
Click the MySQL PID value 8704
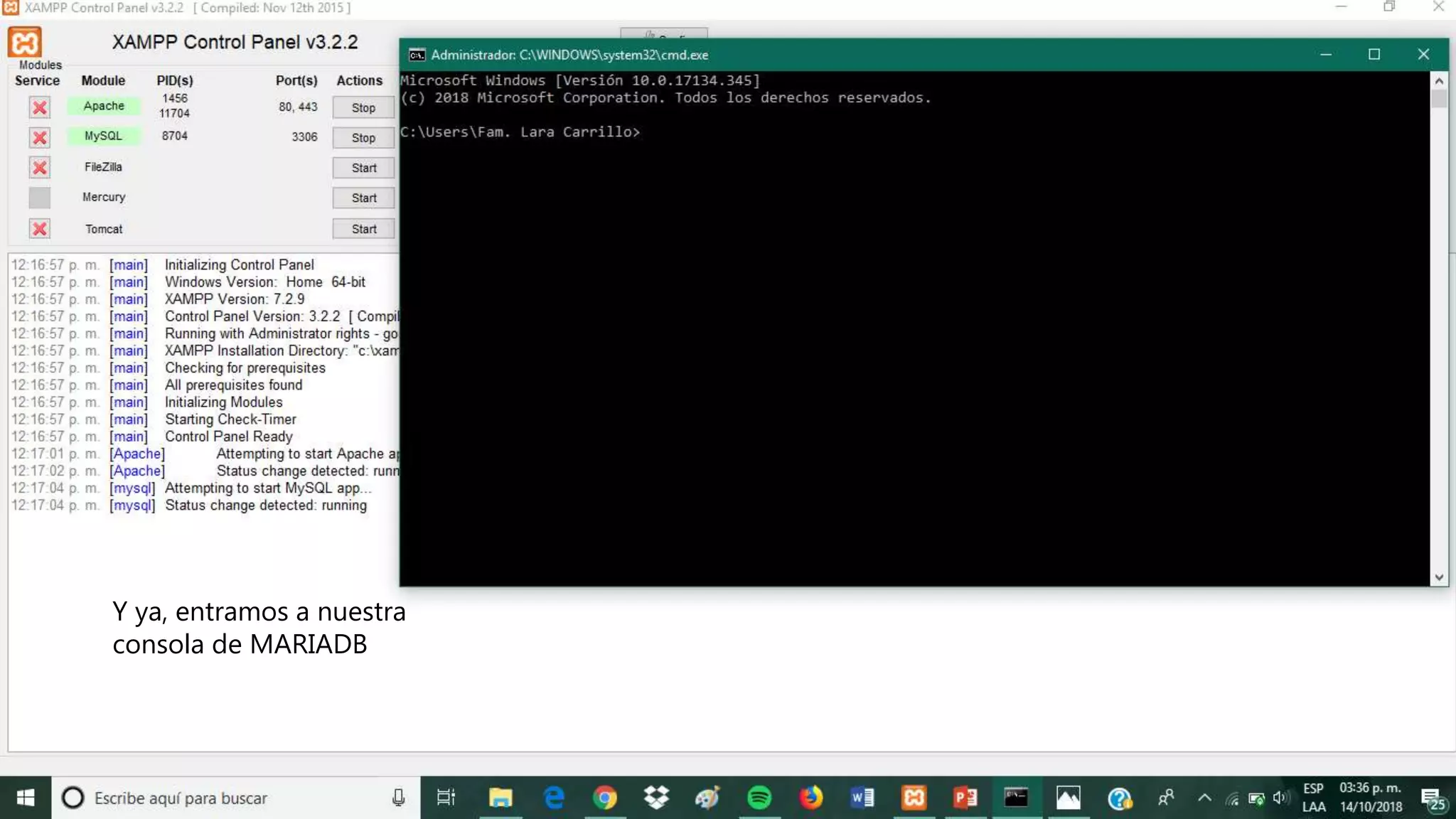(175, 136)
